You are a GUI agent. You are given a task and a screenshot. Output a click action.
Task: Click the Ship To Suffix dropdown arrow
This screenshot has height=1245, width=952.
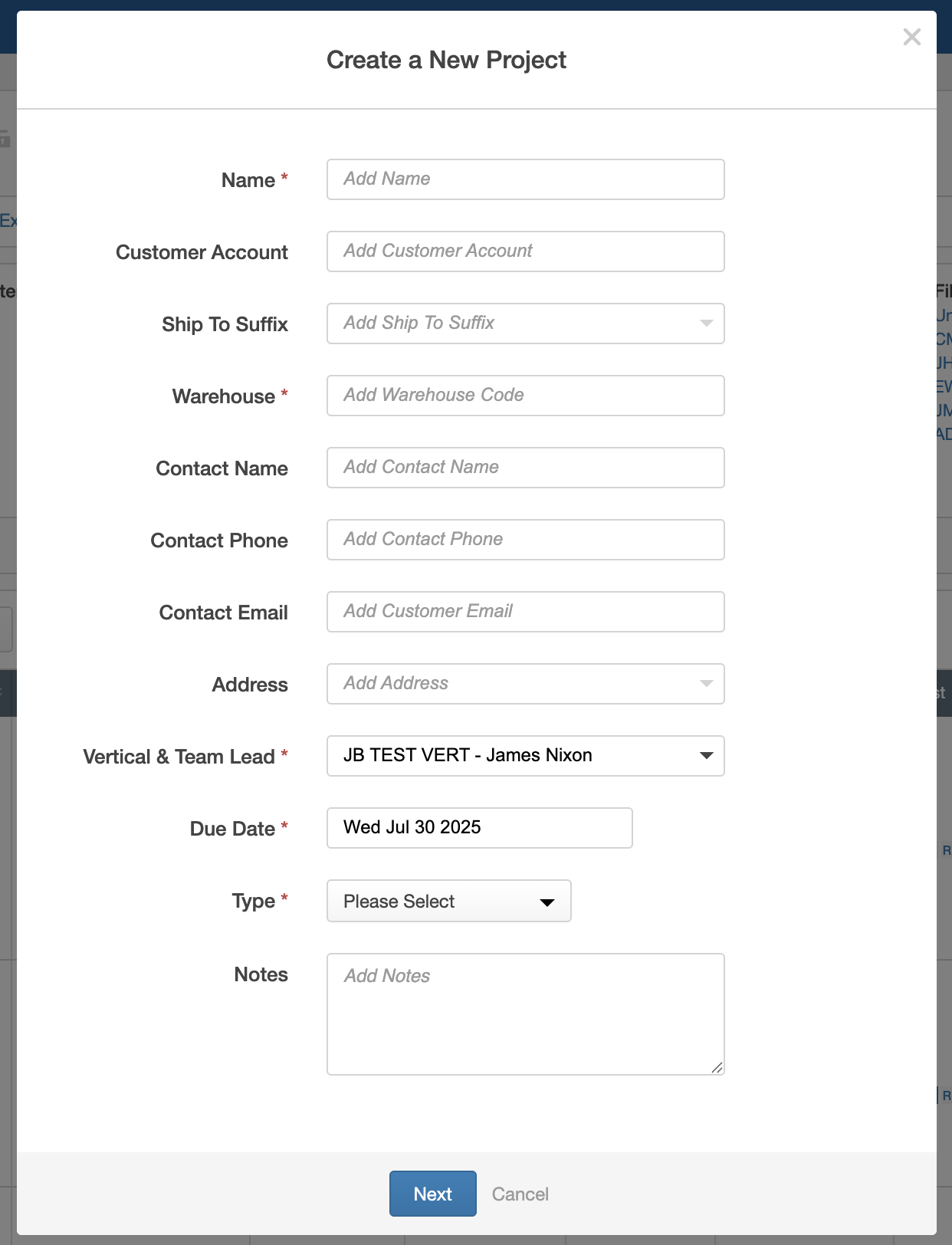tap(706, 324)
